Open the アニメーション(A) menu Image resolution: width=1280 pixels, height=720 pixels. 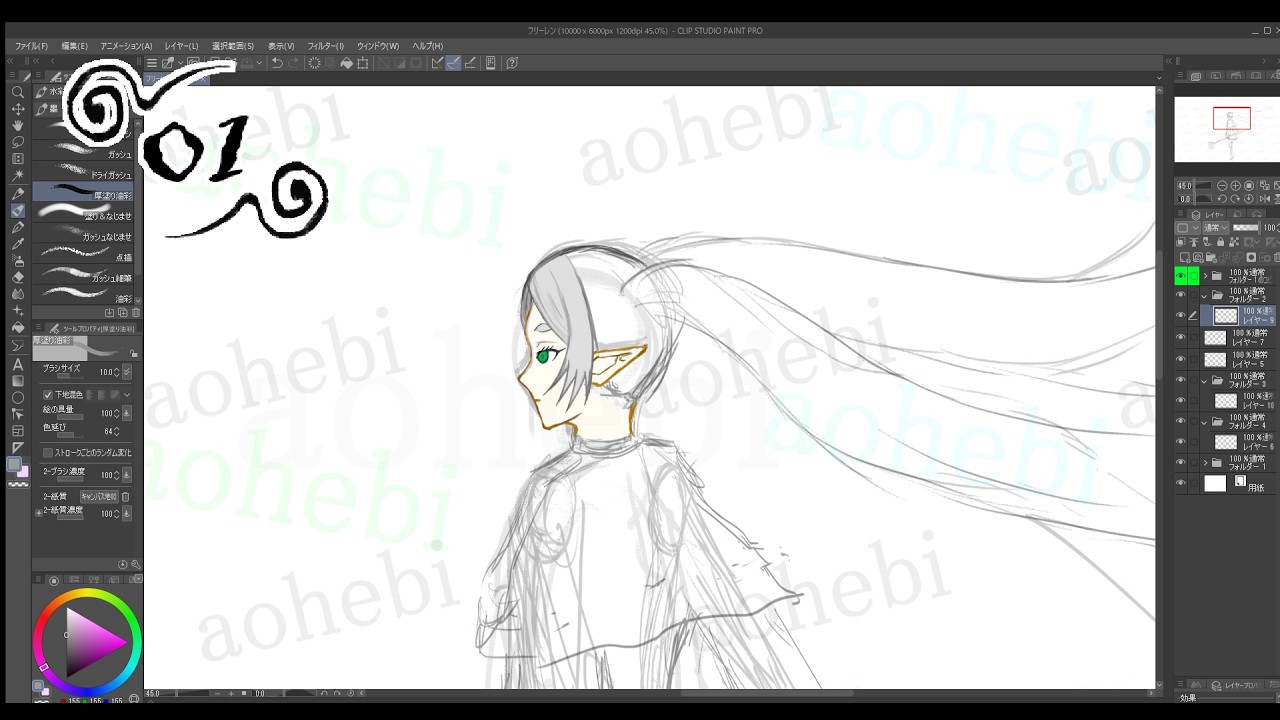tap(126, 46)
